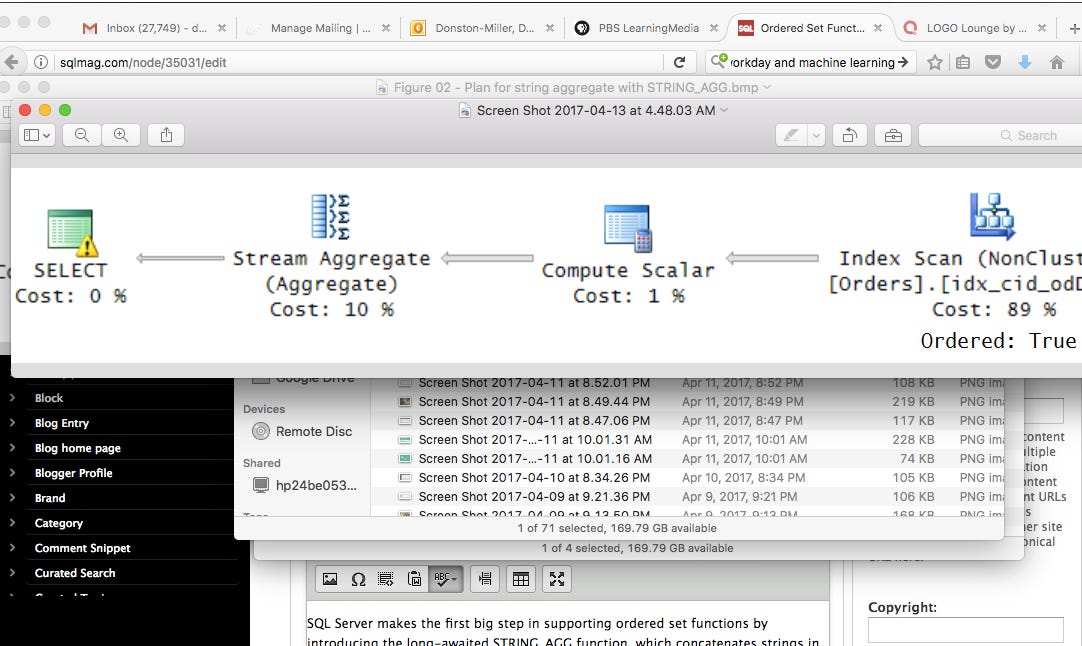This screenshot has height=646, width=1082.
Task: Show the Markup toolbox
Action: [892, 135]
